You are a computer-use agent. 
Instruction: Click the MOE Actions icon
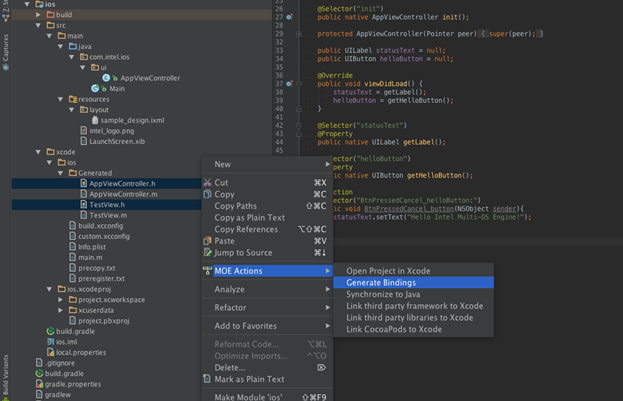(x=207, y=271)
